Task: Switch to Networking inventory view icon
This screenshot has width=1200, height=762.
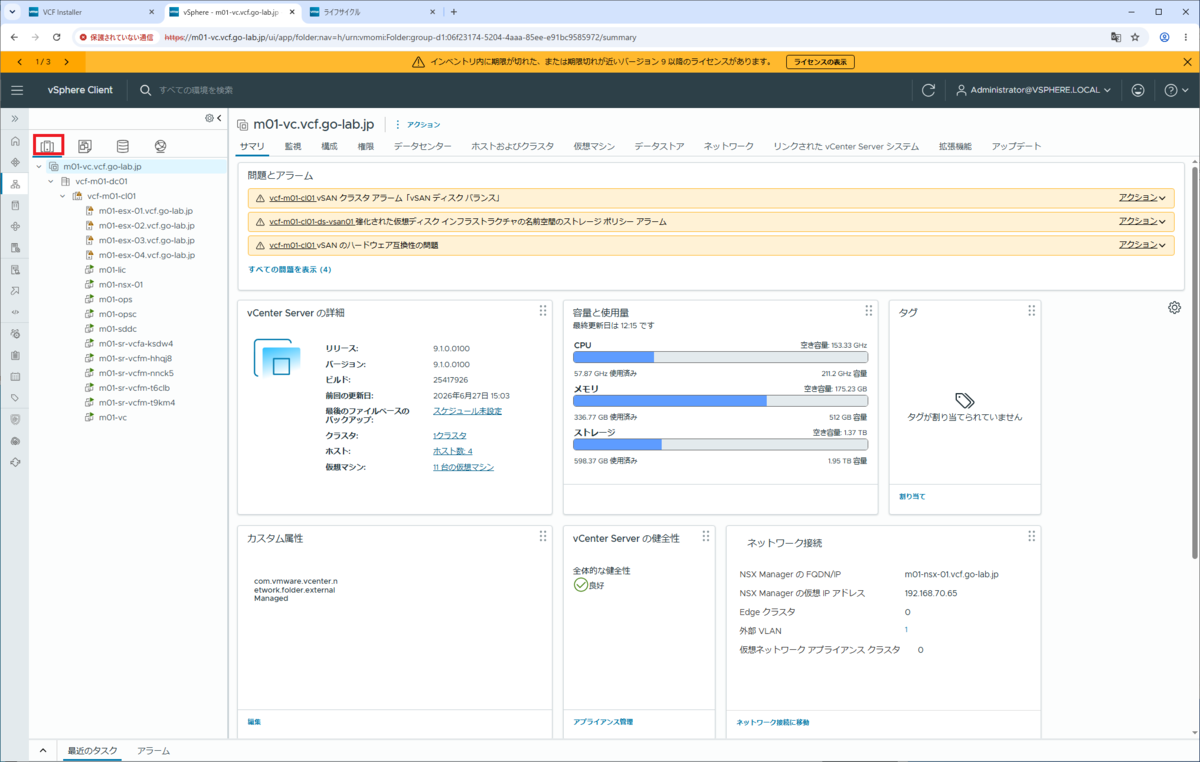Action: [160, 146]
